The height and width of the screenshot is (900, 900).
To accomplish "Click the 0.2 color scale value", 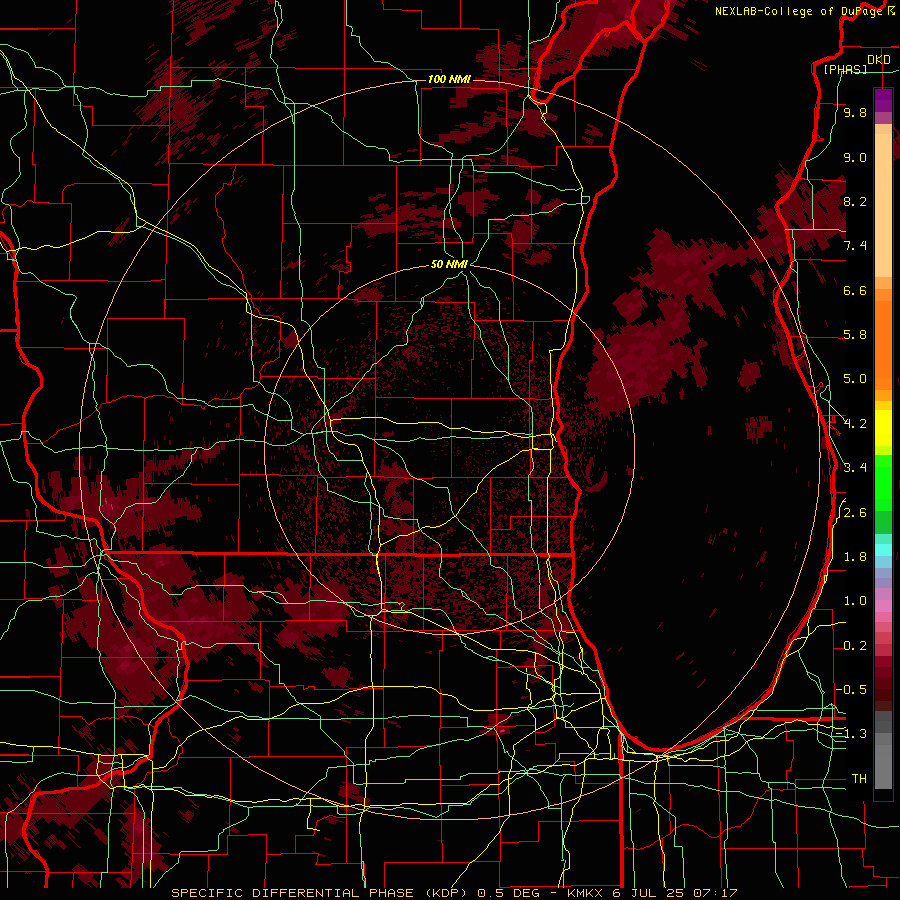I will pos(855,646).
